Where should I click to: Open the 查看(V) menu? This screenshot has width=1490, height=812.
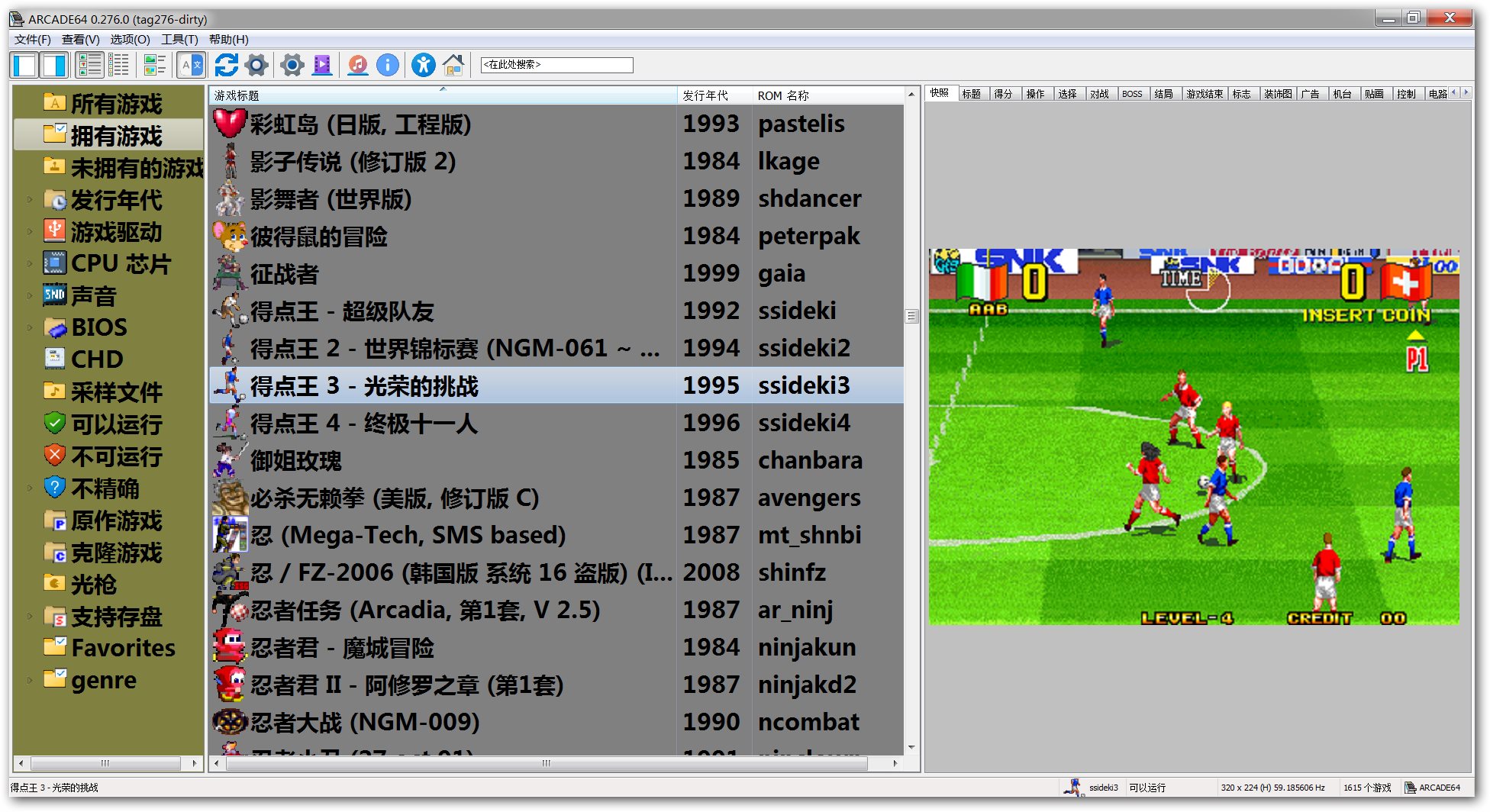[x=80, y=40]
